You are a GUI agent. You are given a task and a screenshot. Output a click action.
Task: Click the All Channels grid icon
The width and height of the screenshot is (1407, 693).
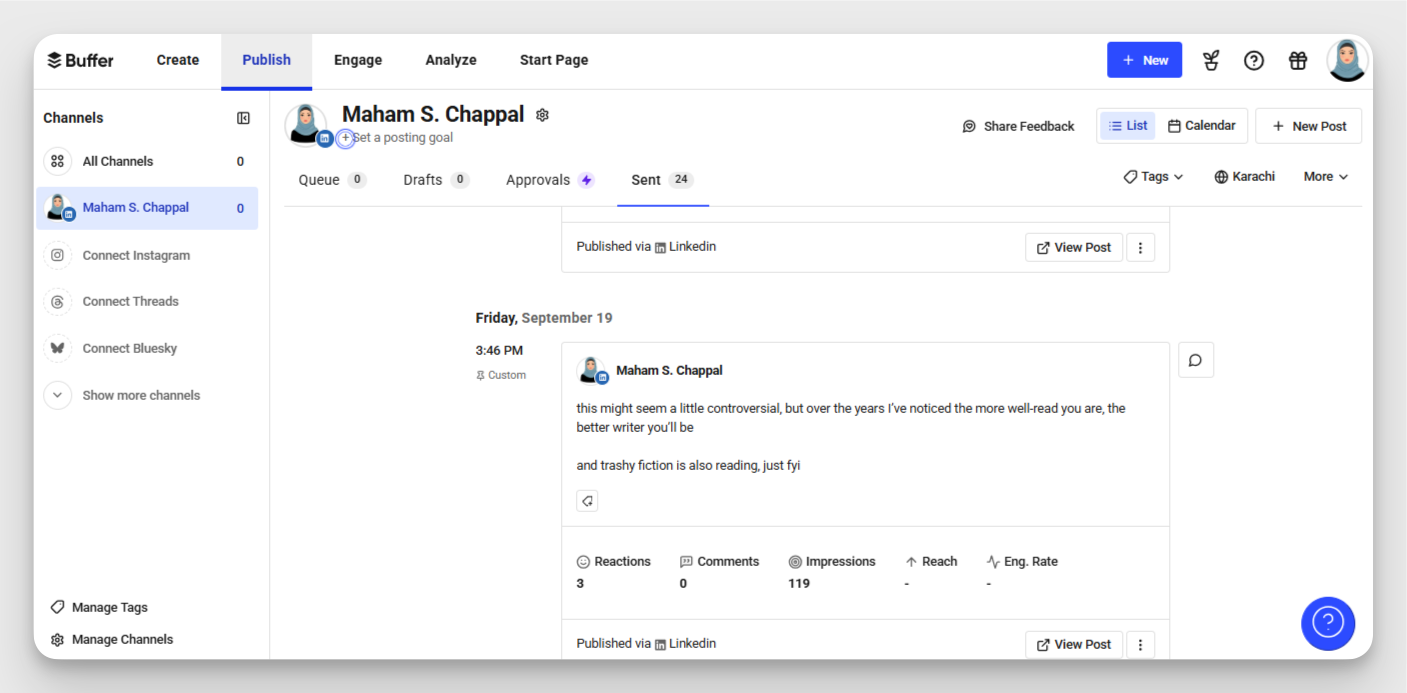coord(57,161)
